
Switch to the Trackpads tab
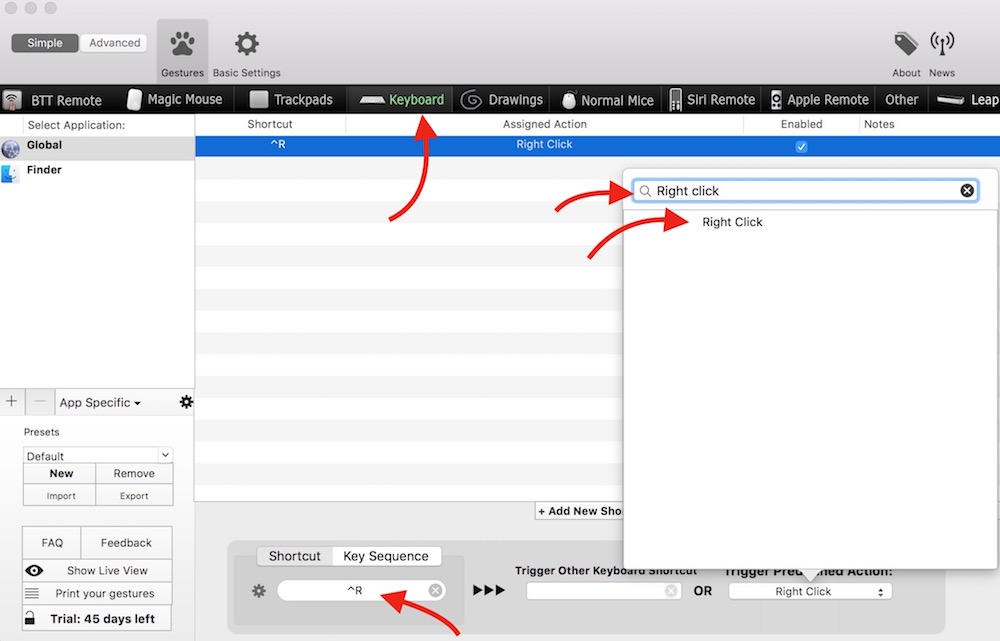pyautogui.click(x=291, y=100)
